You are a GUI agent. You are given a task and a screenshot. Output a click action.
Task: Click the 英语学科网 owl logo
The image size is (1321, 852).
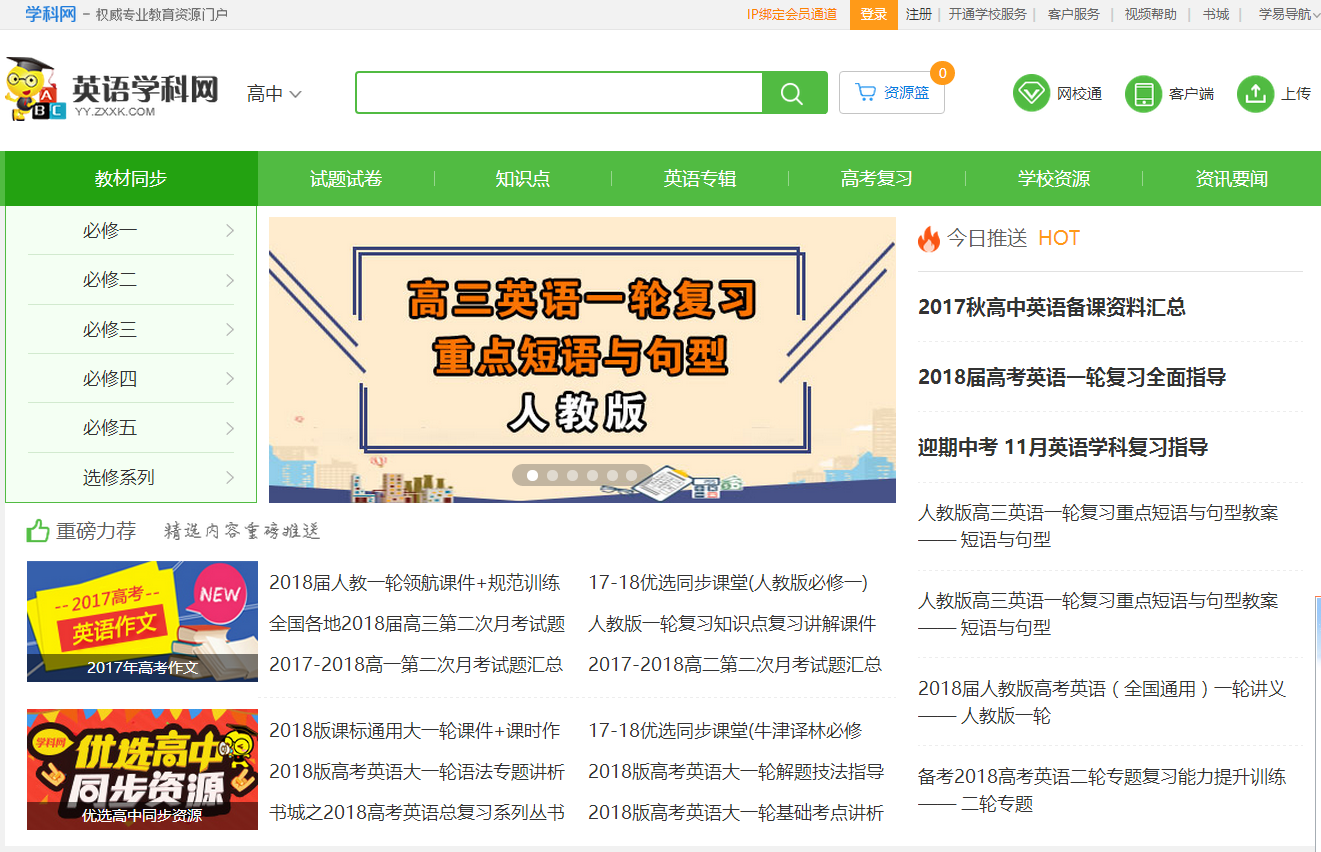click(112, 89)
